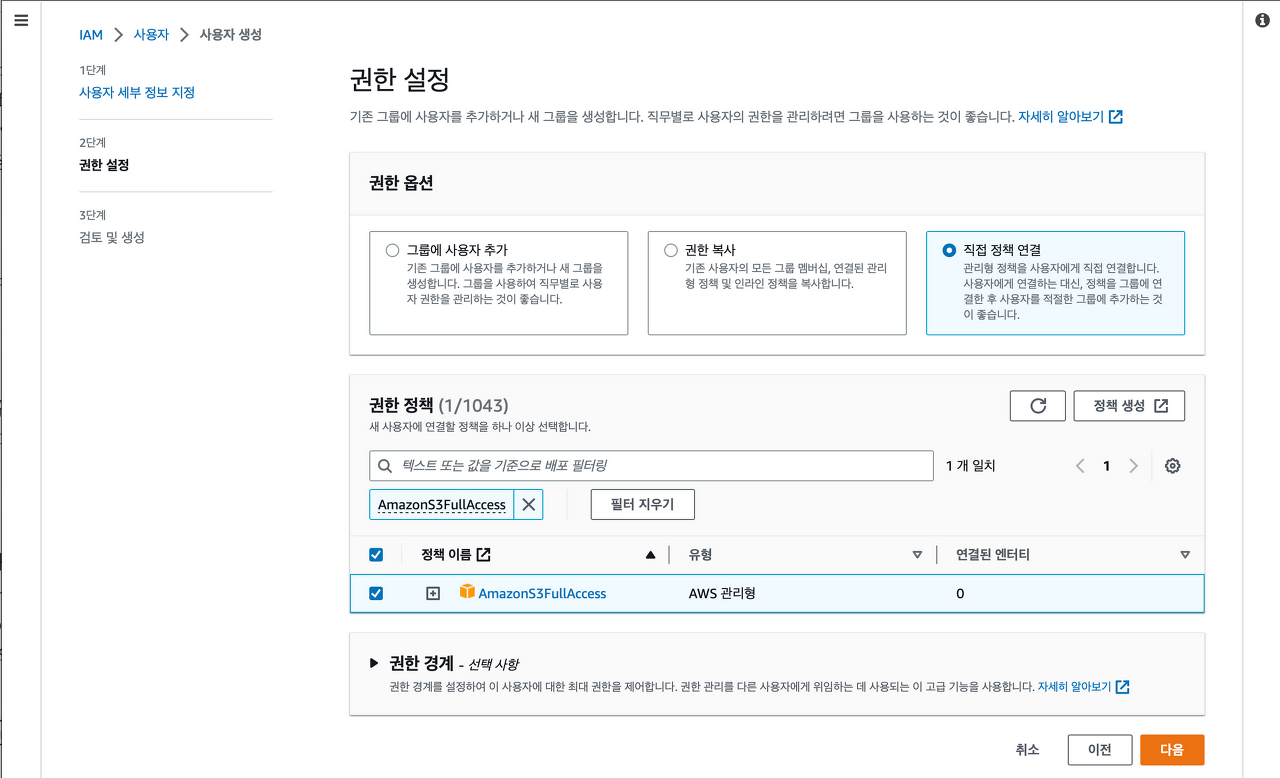Click the orange 다음 button
This screenshot has width=1280, height=778.
coord(1172,750)
